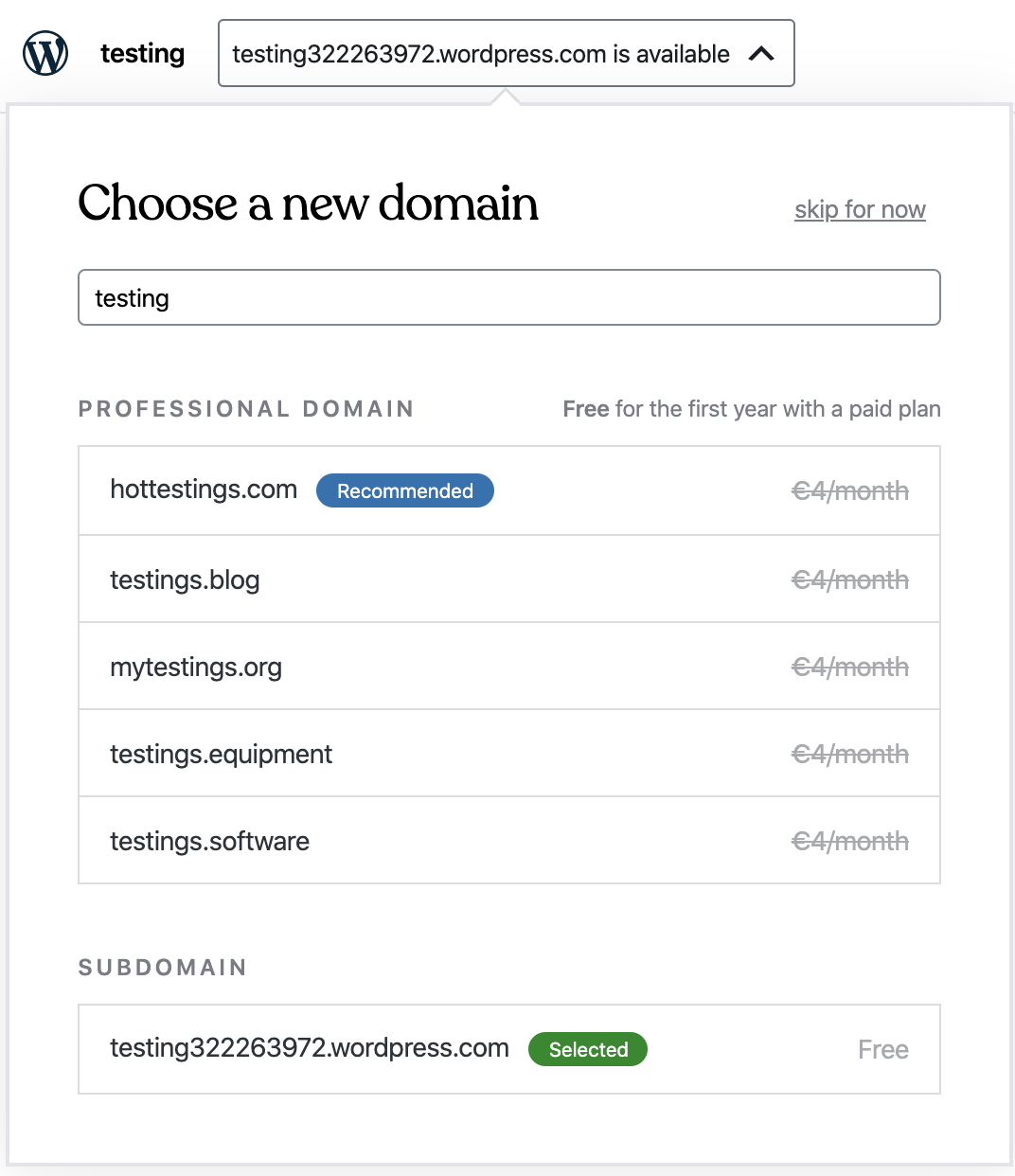Click the mytestings.org €4/month price
Viewport: 1015px width, 1176px height.
(850, 667)
